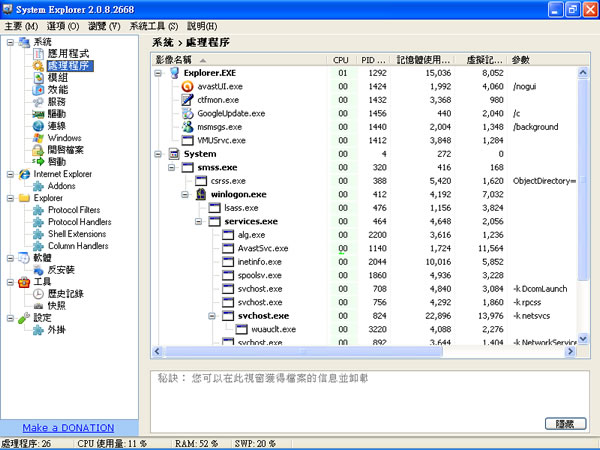Screen dimensions: 600x450
Task: Collapse the 系統 group in sidebar
Action: click(x=10, y=41)
